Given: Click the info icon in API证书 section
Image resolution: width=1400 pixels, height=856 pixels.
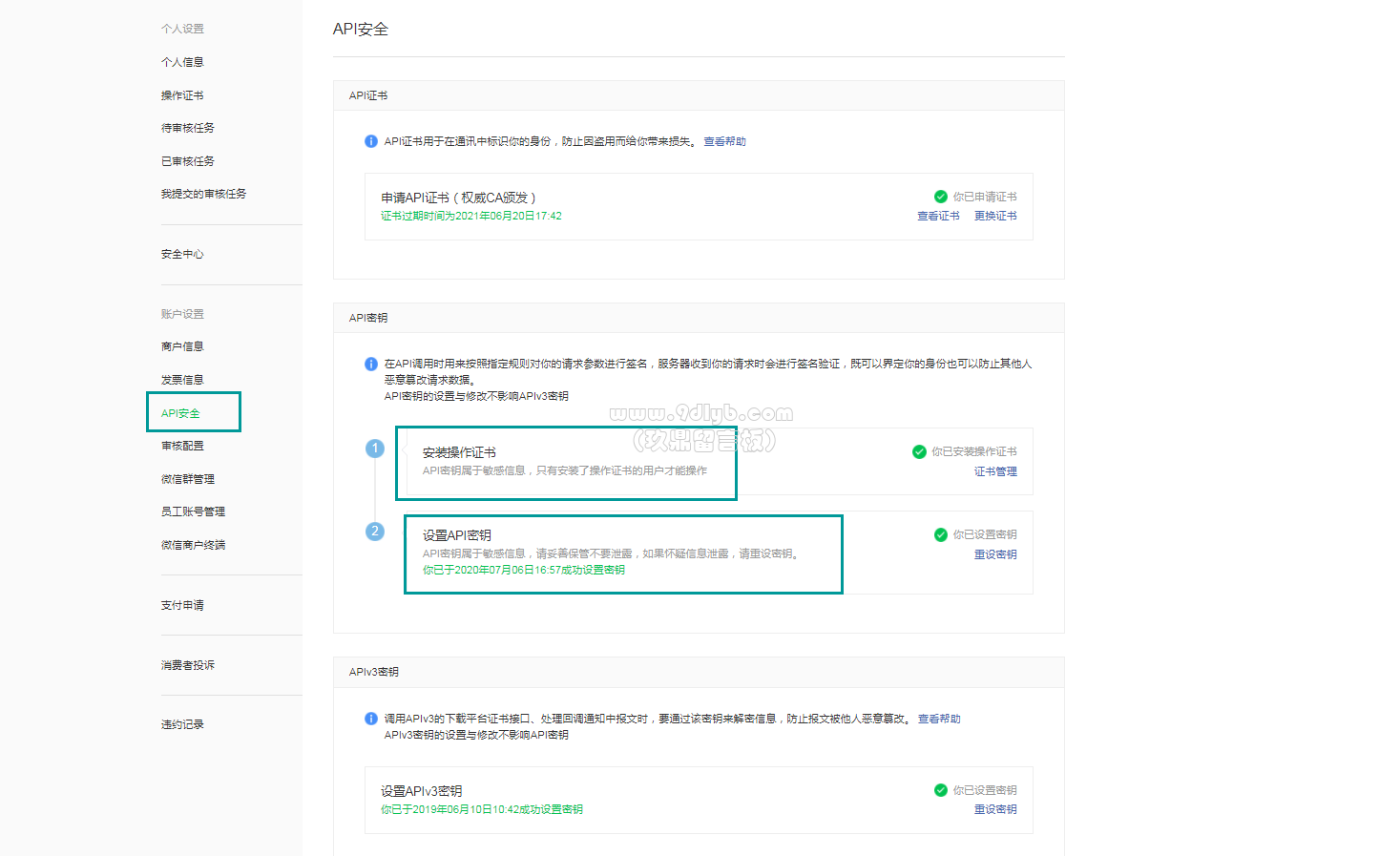Looking at the screenshot, I should [x=371, y=141].
